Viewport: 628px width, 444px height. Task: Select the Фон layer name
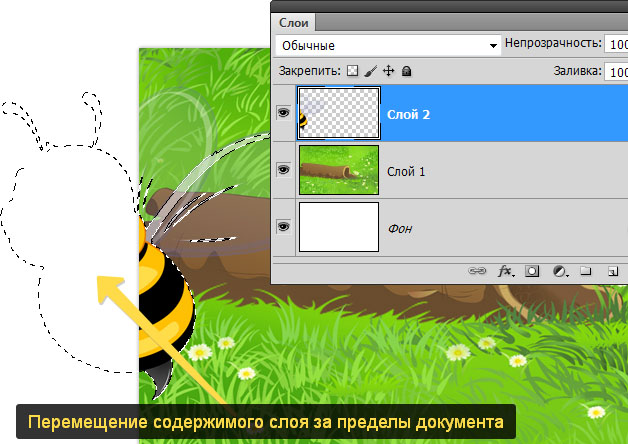(400, 229)
